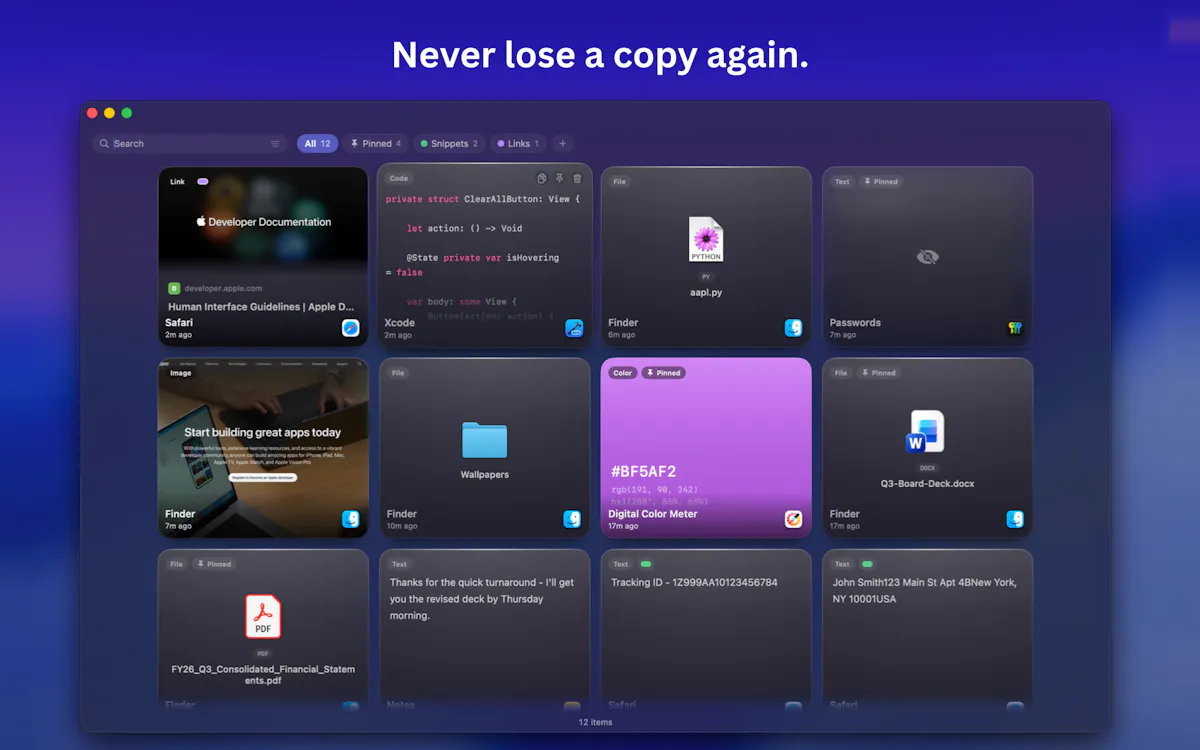The image size is (1200, 750).
Task: Click the pin icon in the color card's Pinned badge
Action: (649, 373)
